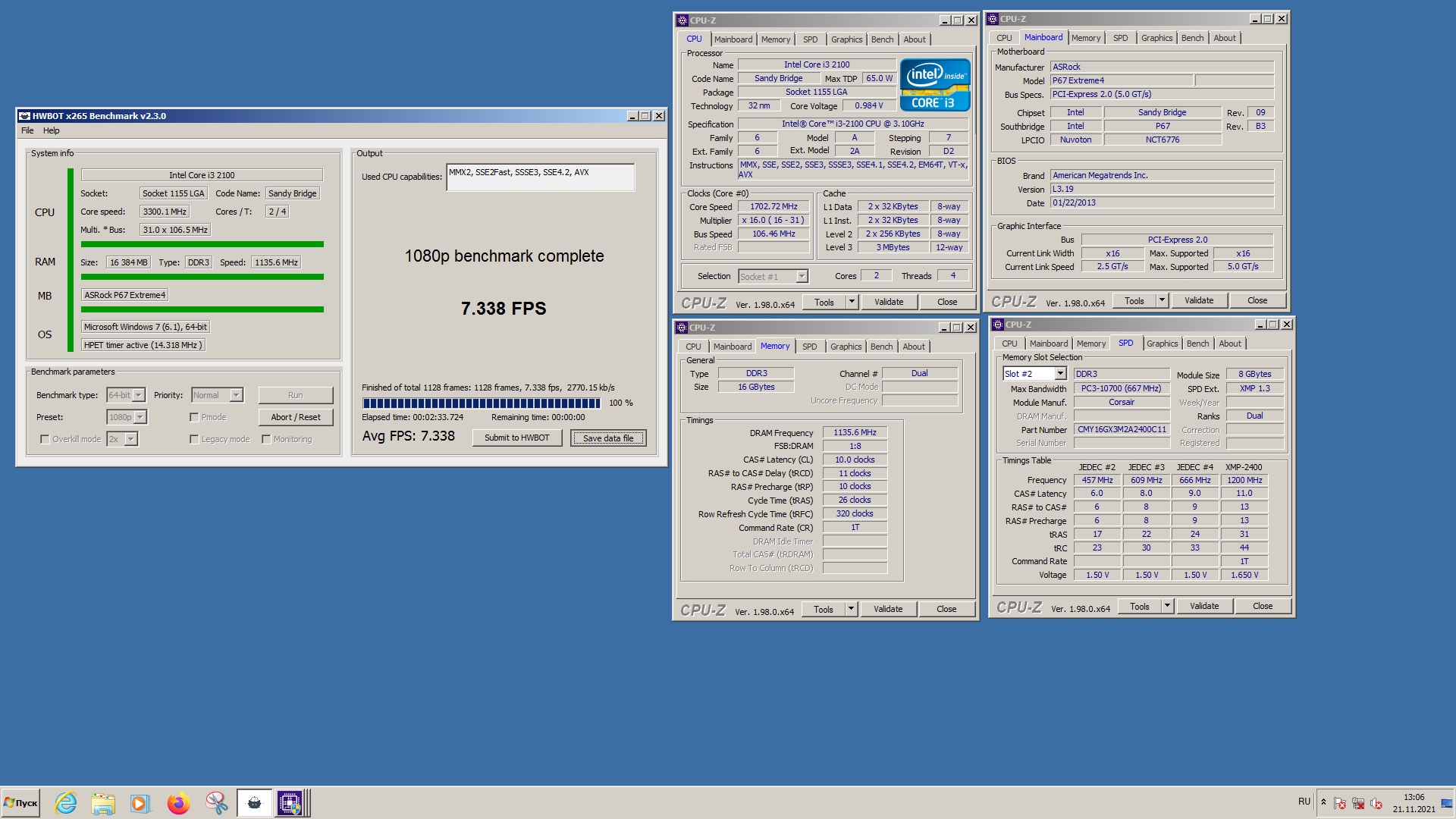Click HWBOT x265 Benchmark title bar icon

pos(24,116)
